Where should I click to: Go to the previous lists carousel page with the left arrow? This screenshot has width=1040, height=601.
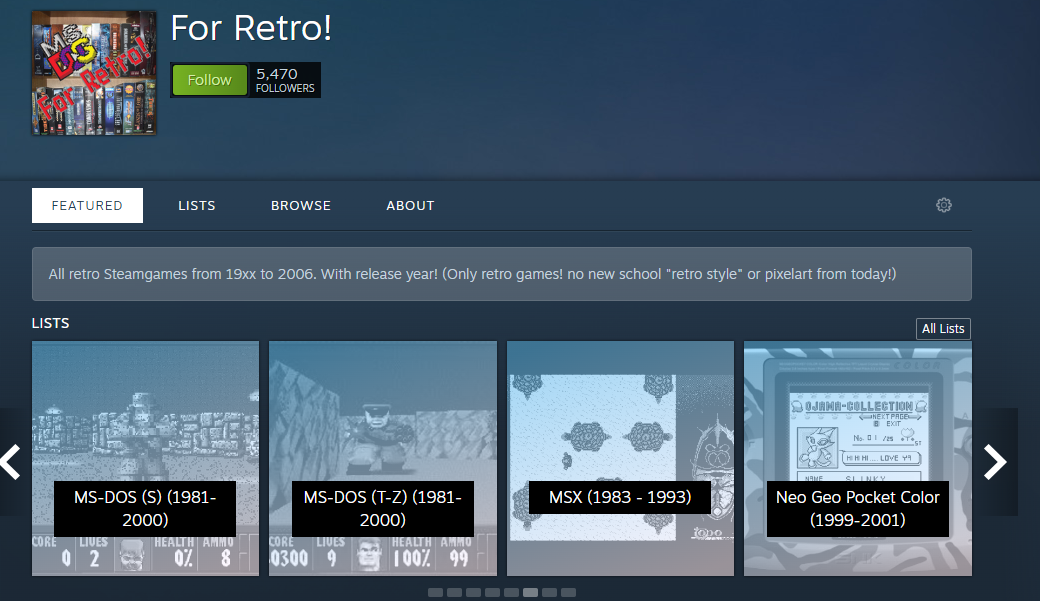[x=11, y=462]
